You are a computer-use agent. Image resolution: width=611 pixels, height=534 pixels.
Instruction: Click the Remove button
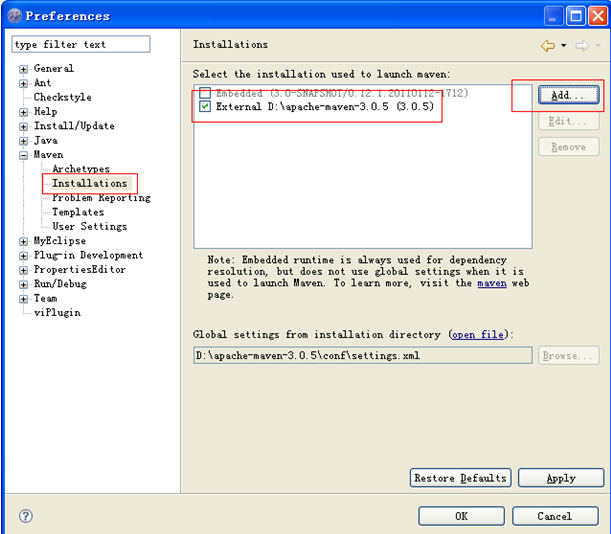tap(569, 147)
